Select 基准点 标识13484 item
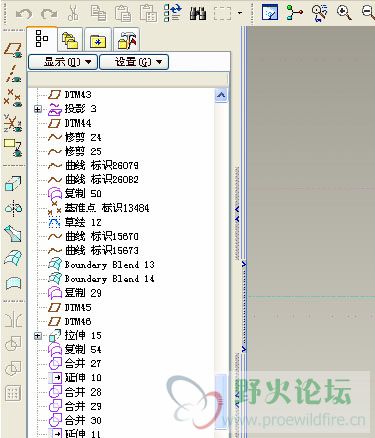Image resolution: width=375 pixels, height=438 pixels. tap(107, 208)
